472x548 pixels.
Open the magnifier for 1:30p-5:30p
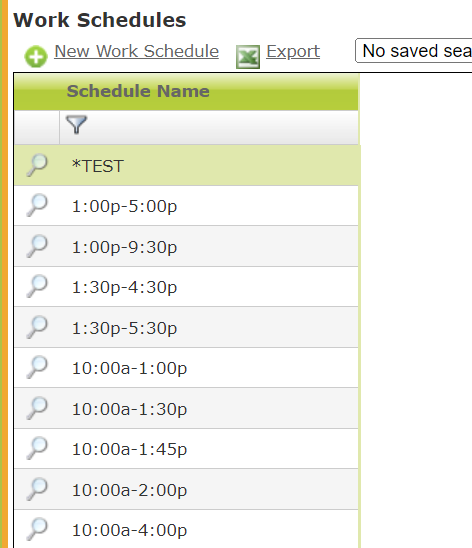pyautogui.click(x=37, y=327)
